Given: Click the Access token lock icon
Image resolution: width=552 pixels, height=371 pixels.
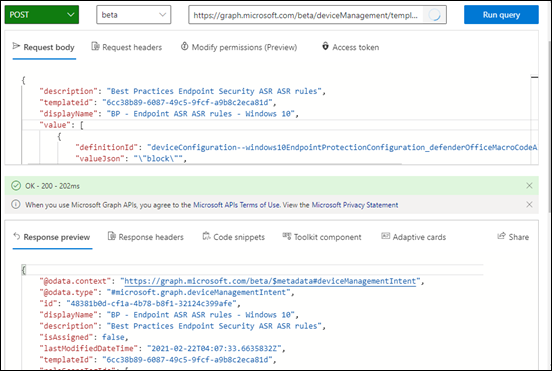Looking at the screenshot, I should click(x=325, y=46).
